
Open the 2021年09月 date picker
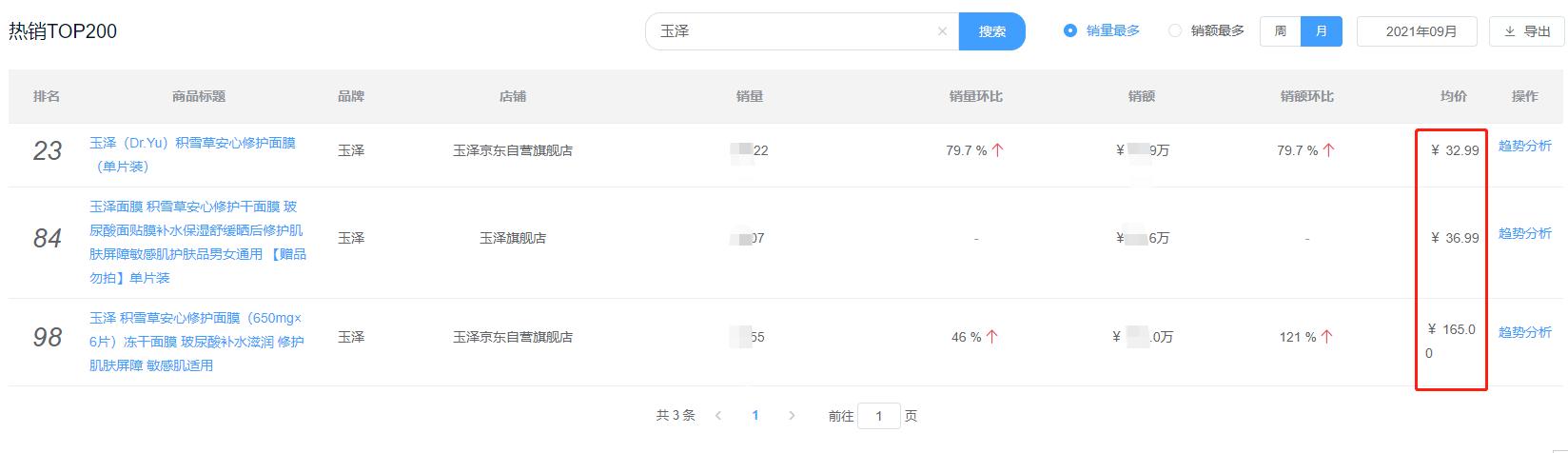[x=1421, y=31]
